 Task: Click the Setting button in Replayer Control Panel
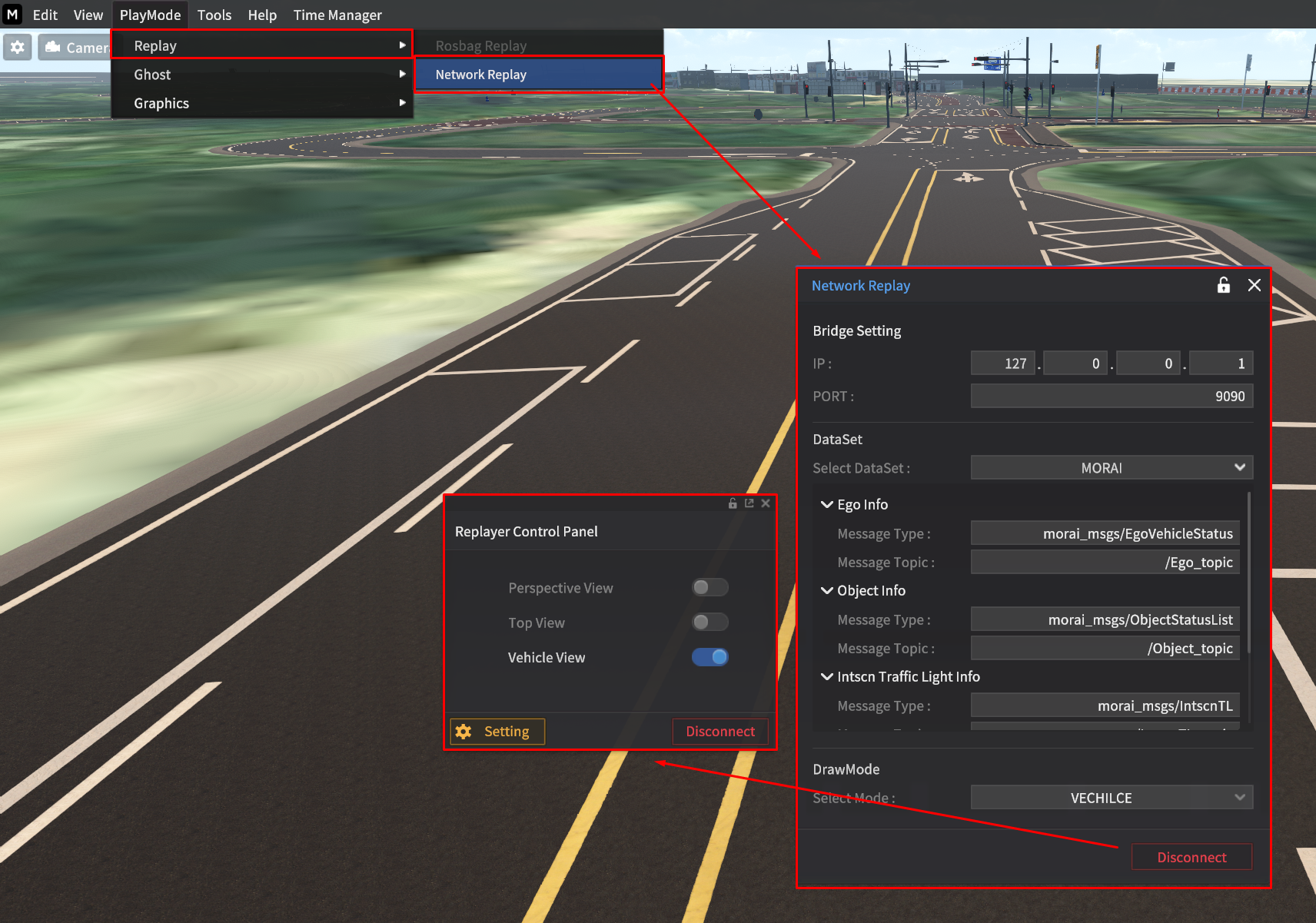click(497, 732)
